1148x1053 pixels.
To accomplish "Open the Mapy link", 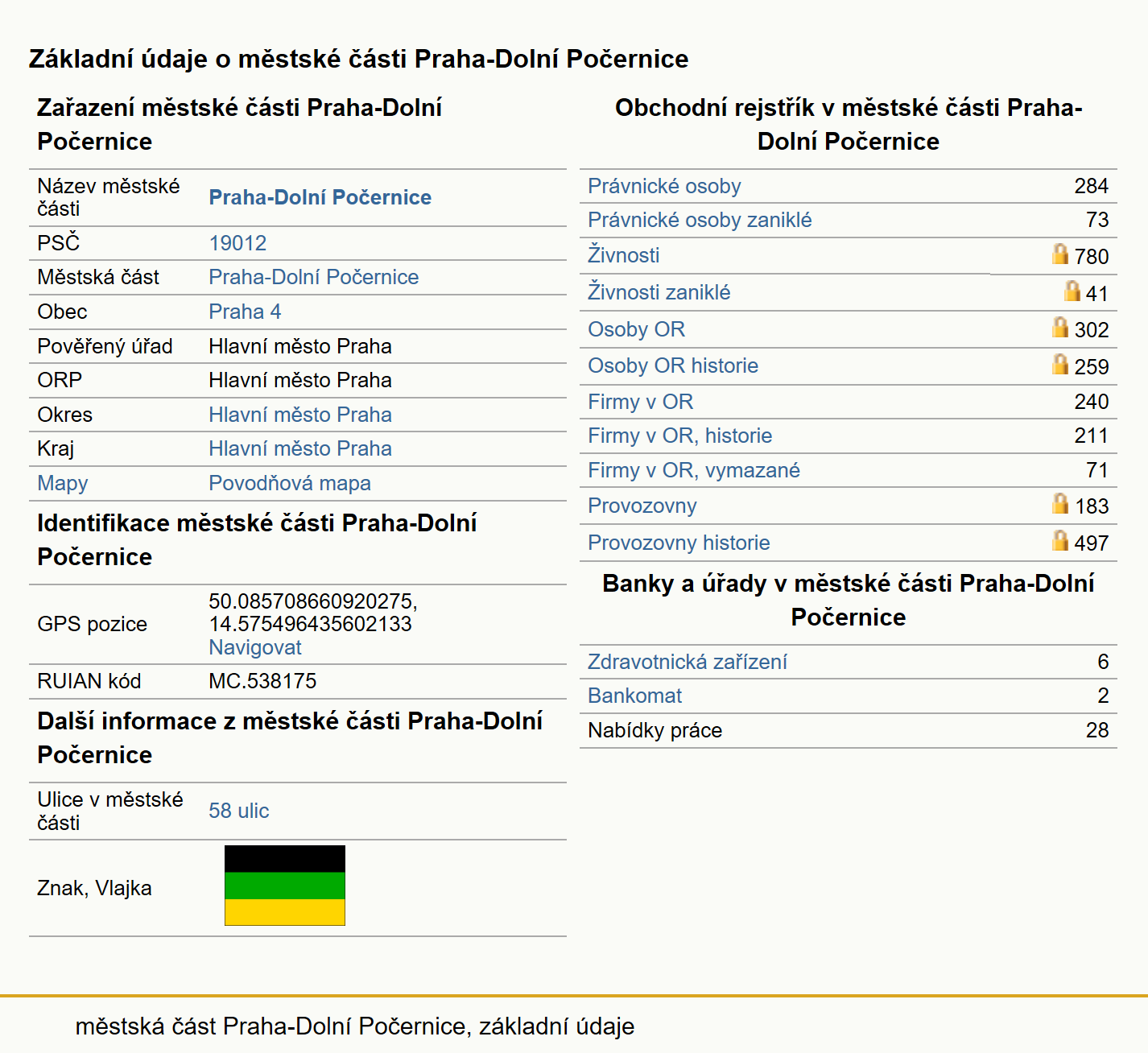I will pyautogui.click(x=63, y=483).
